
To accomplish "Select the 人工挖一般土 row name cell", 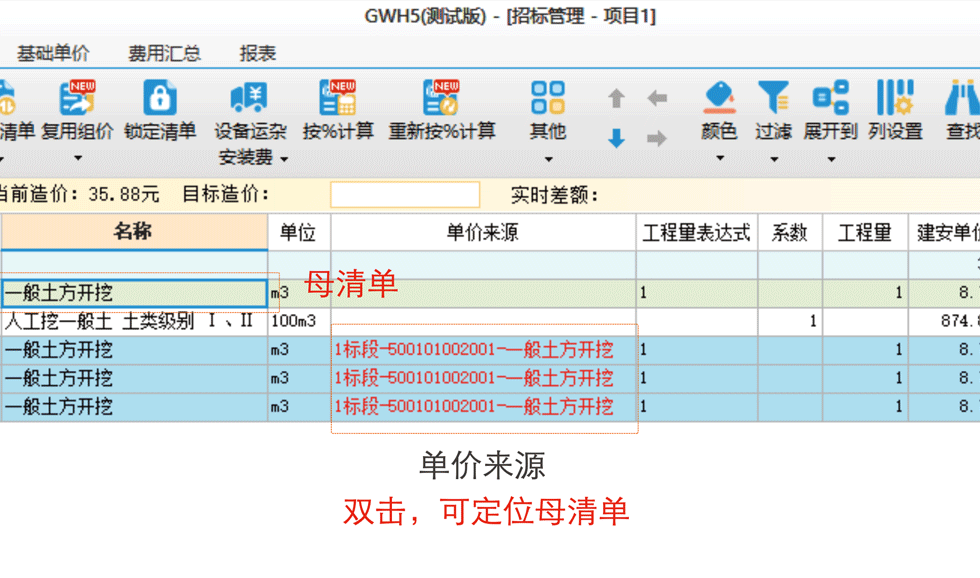I will click(x=130, y=322).
